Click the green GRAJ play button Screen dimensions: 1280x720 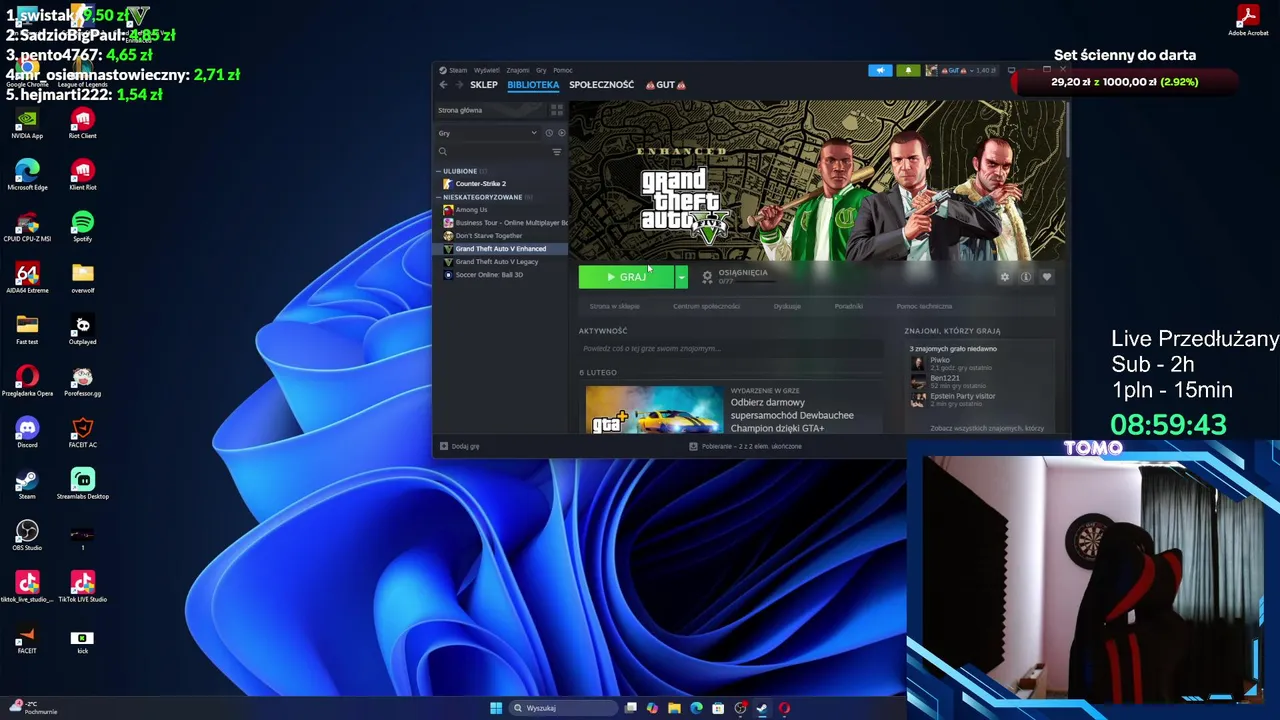(x=626, y=277)
